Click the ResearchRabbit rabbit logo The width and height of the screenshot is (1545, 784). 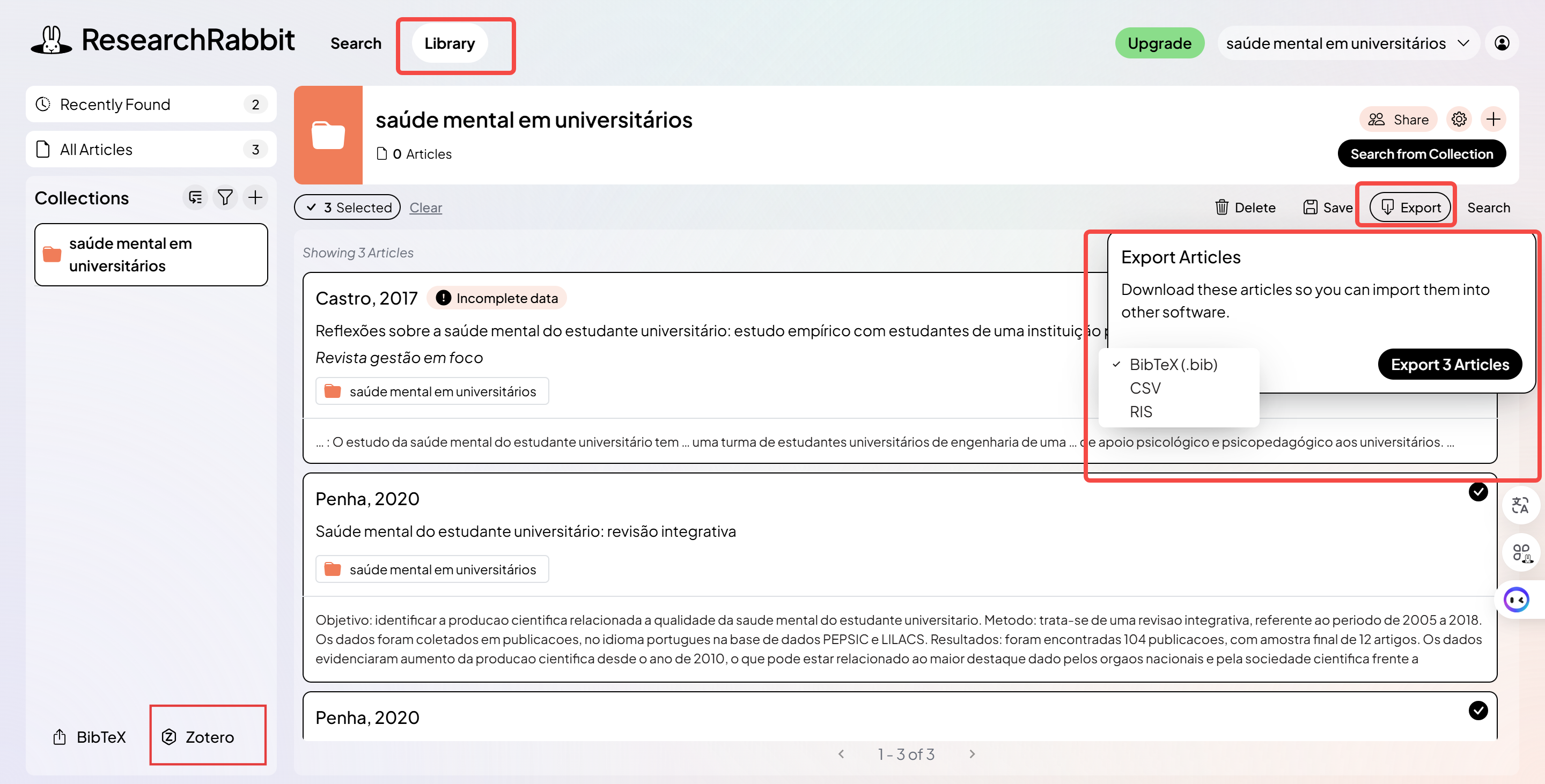coord(51,41)
